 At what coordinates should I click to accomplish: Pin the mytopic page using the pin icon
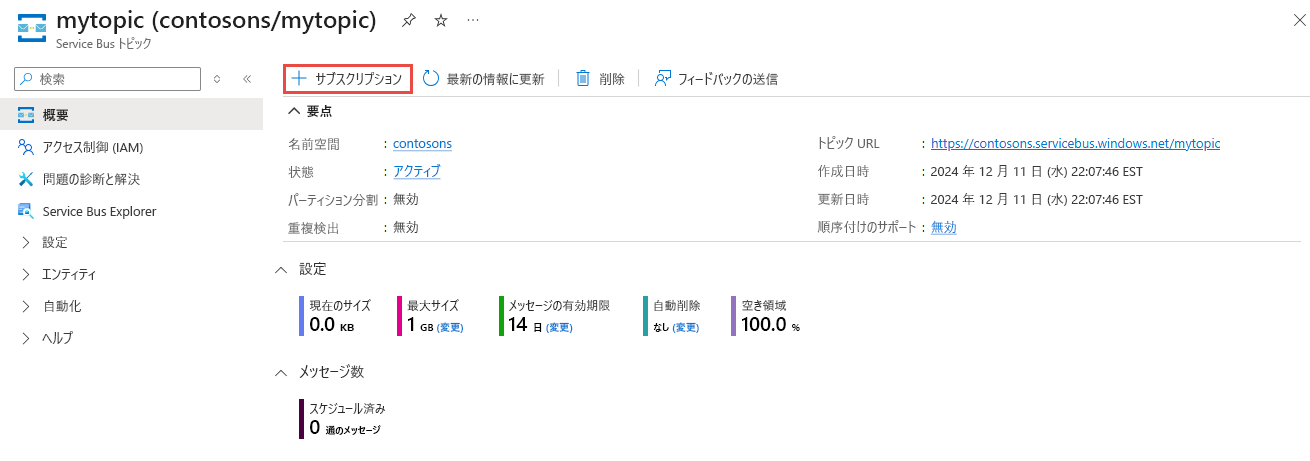(x=408, y=20)
